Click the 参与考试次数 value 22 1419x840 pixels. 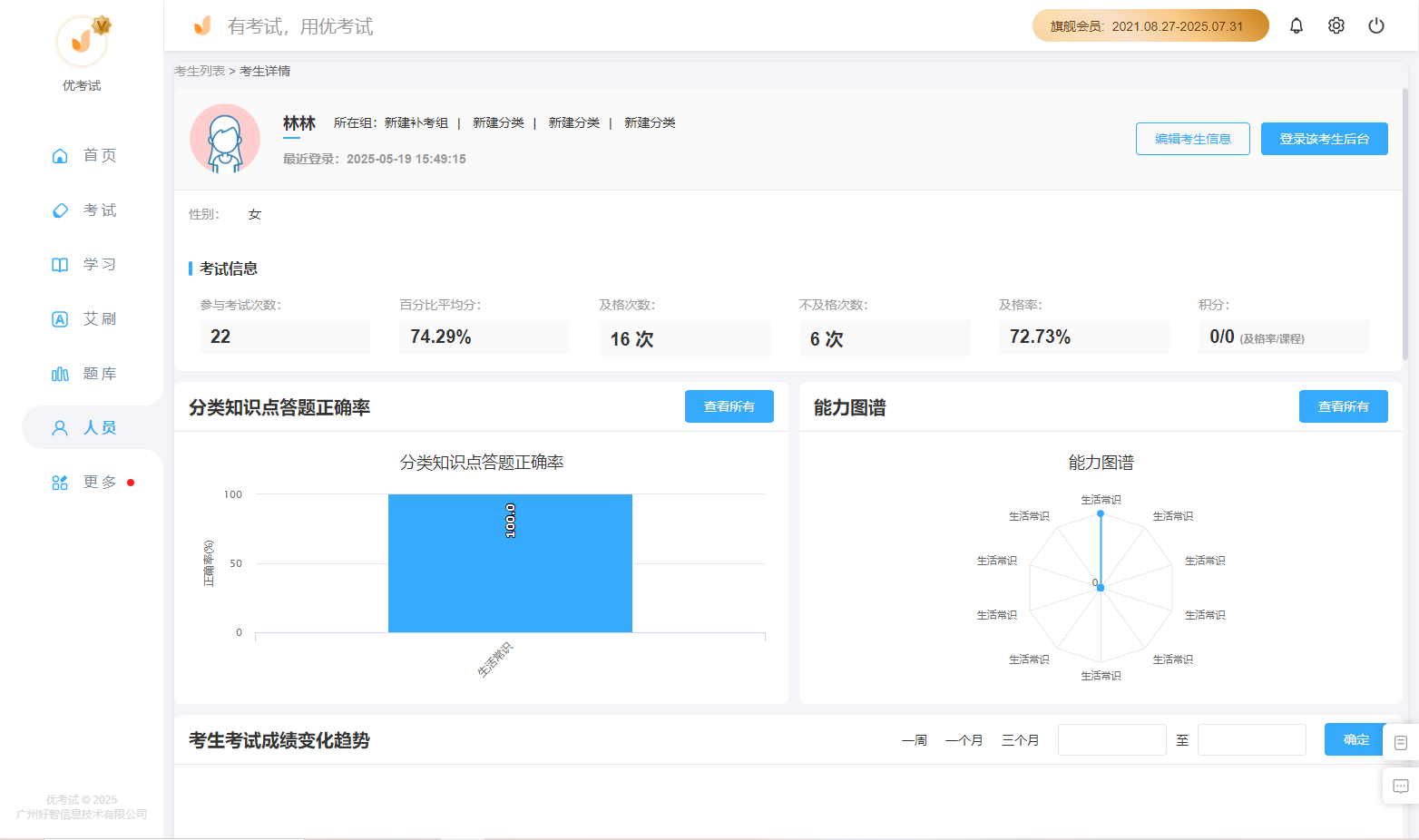tap(220, 337)
